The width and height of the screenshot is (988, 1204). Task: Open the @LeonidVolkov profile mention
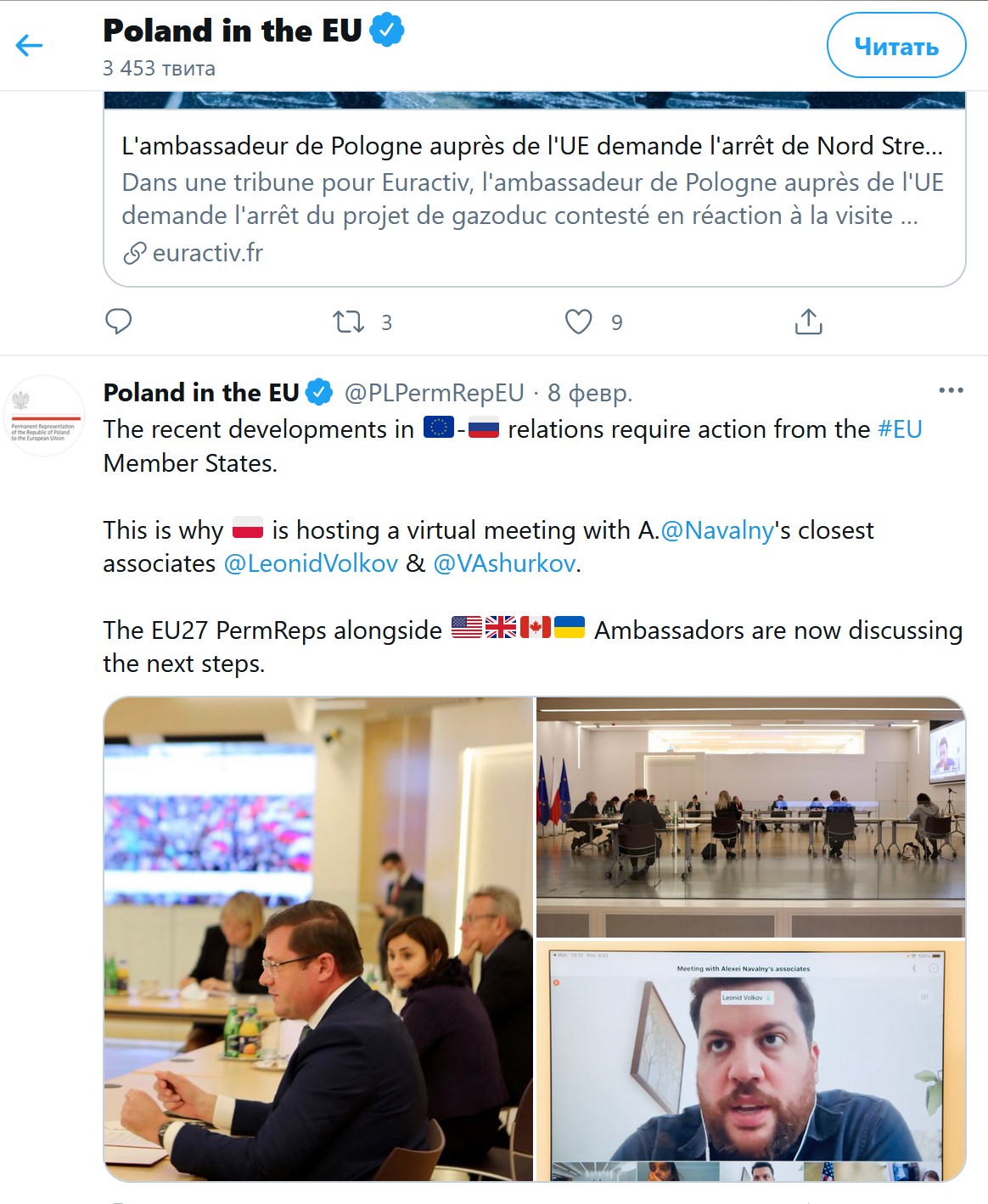[x=311, y=563]
